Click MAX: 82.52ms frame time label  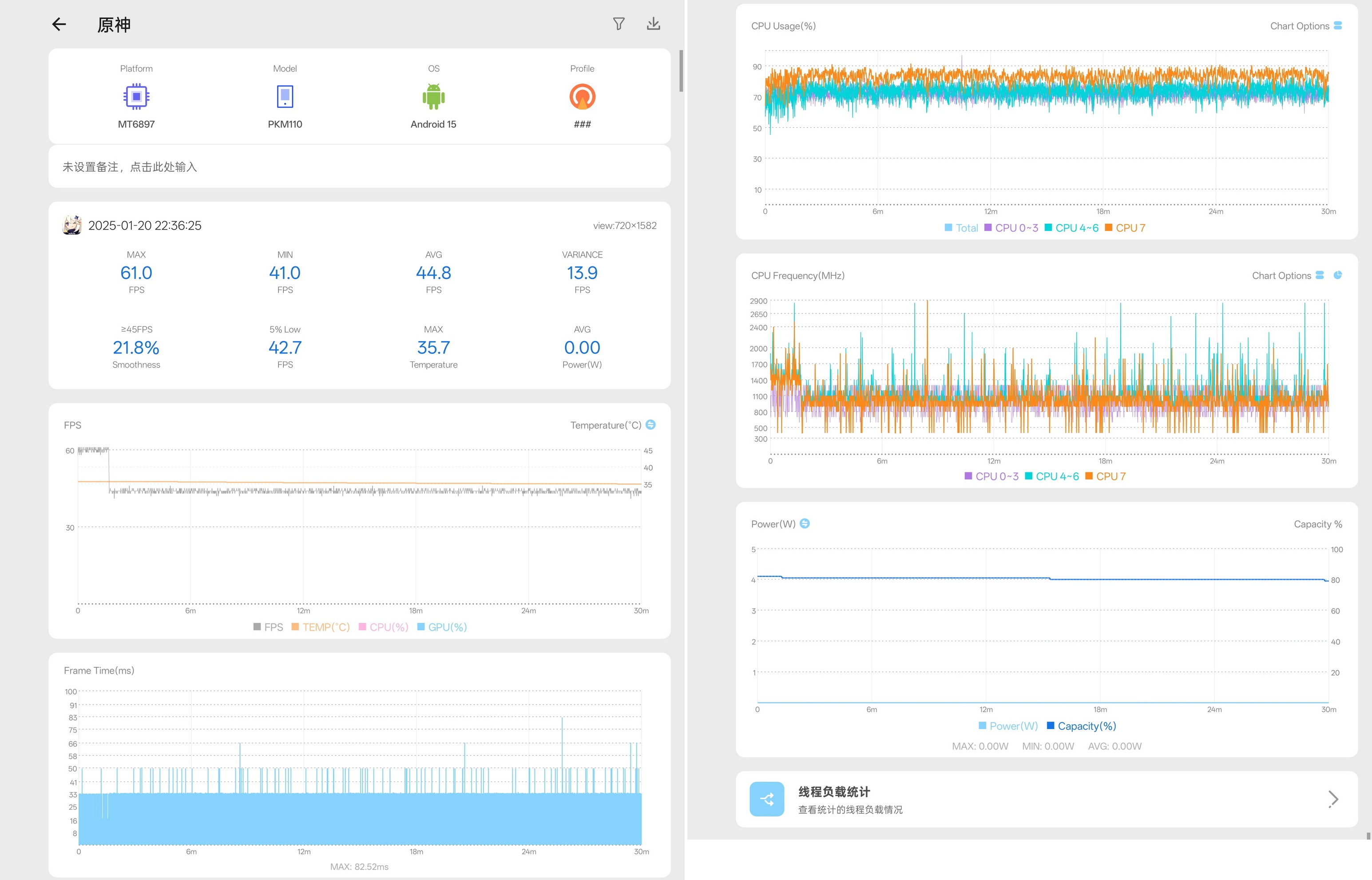[360, 866]
